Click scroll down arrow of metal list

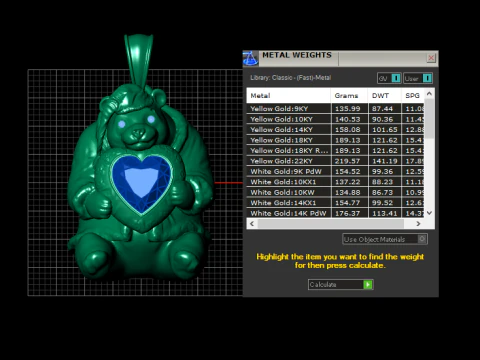[429, 213]
